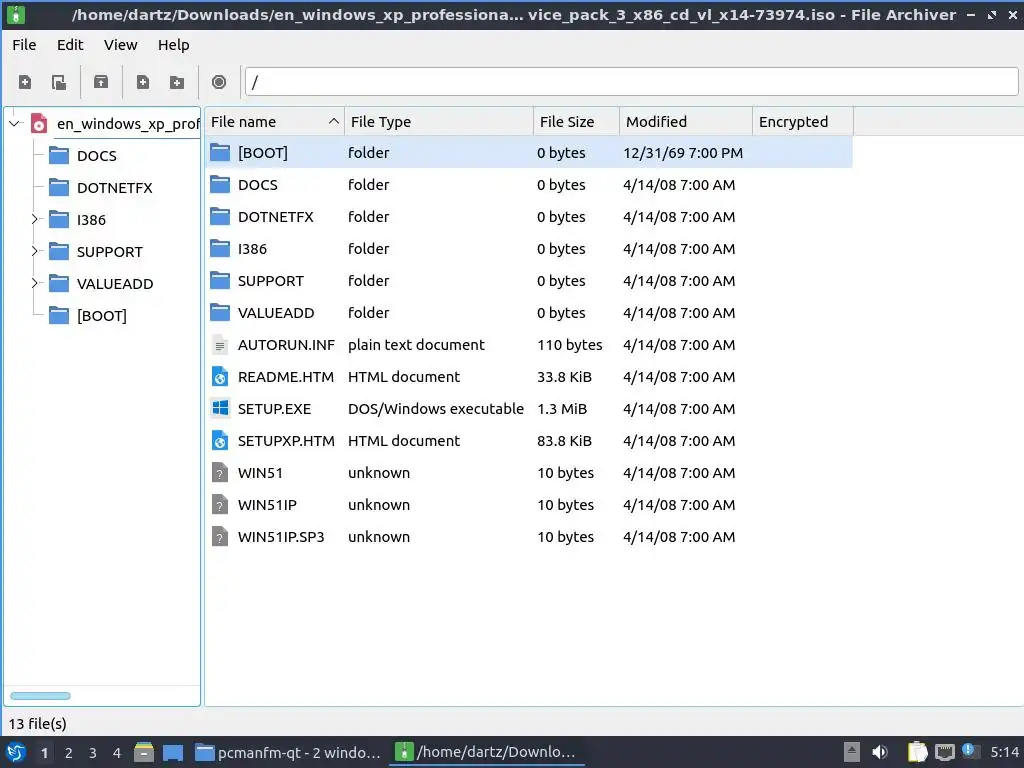This screenshot has height=768, width=1024.
Task: Click the archive path input field
Action: tap(632, 82)
